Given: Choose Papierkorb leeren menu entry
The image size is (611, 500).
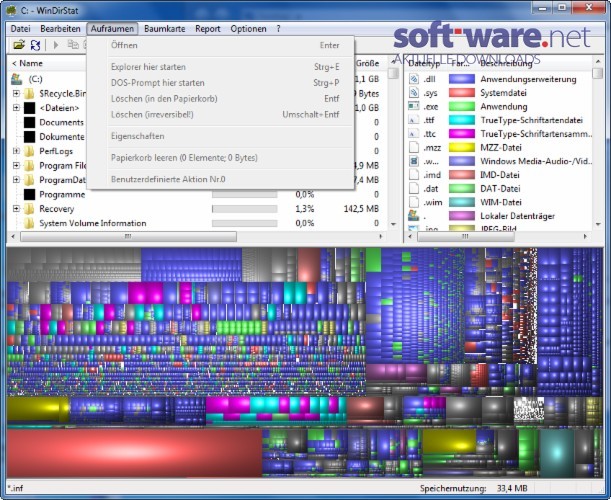Looking at the screenshot, I should 221,158.
